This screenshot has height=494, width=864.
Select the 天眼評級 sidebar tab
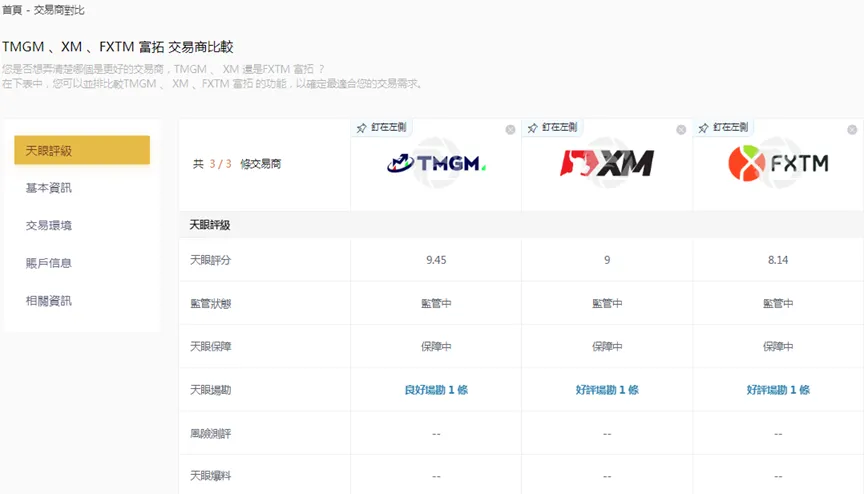click(82, 150)
